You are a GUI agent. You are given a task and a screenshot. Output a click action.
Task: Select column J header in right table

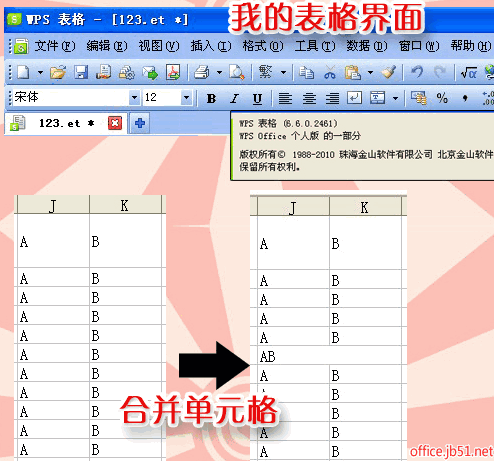pos(293,207)
